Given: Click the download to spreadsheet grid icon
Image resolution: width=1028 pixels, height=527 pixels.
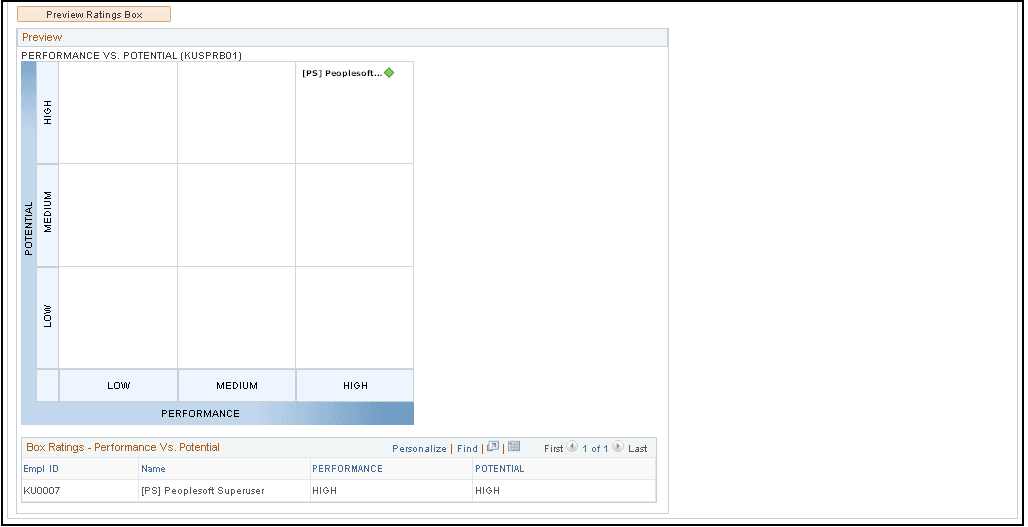Looking at the screenshot, I should 514,447.
